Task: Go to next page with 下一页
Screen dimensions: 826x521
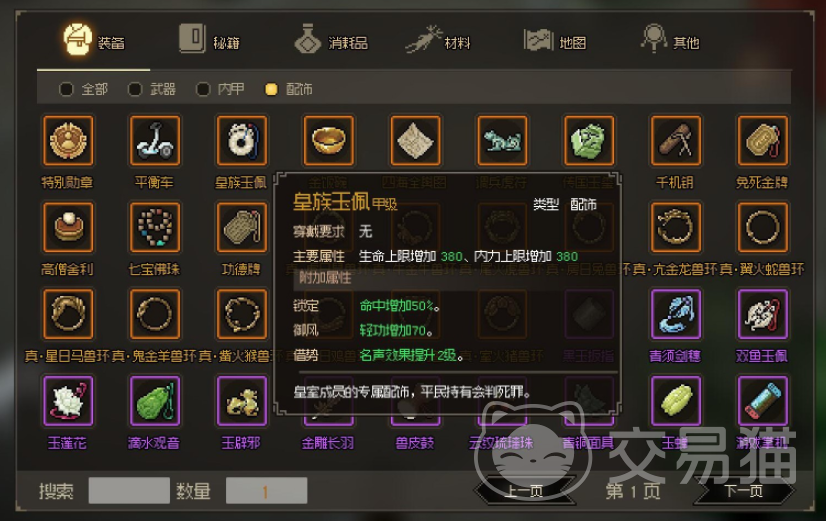Action: click(743, 491)
